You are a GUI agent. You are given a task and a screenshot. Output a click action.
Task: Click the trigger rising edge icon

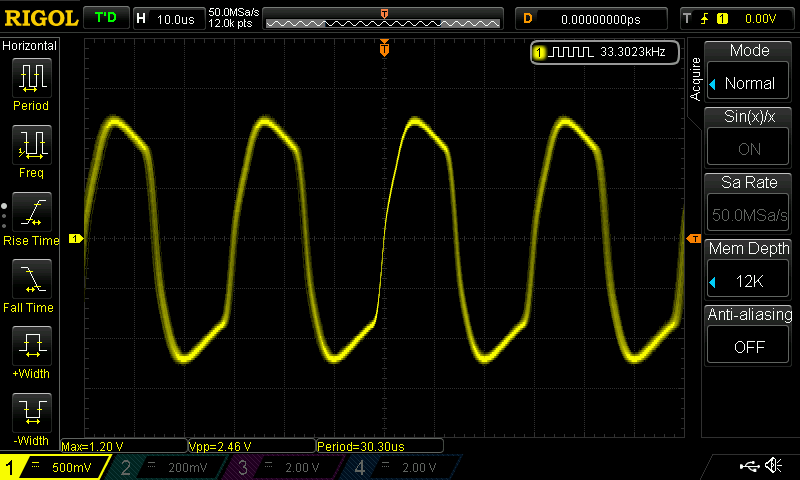click(x=705, y=19)
